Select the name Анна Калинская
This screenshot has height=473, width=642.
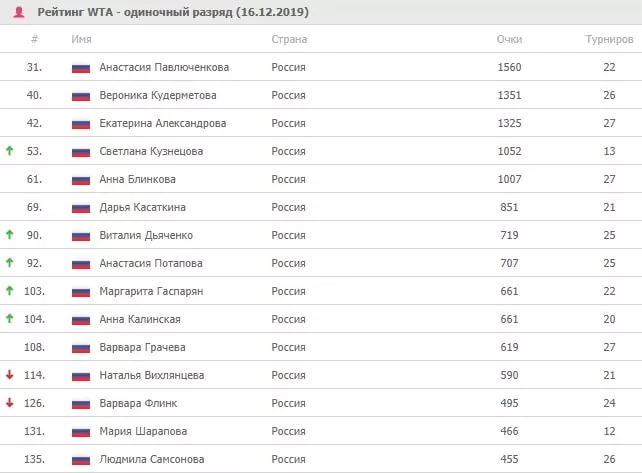(140, 319)
